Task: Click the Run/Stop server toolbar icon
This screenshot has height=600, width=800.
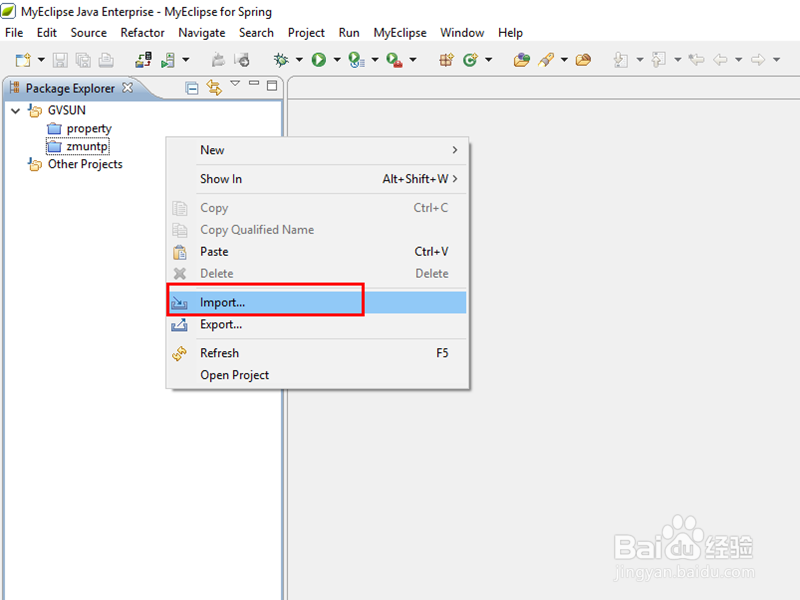Action: click(x=168, y=60)
